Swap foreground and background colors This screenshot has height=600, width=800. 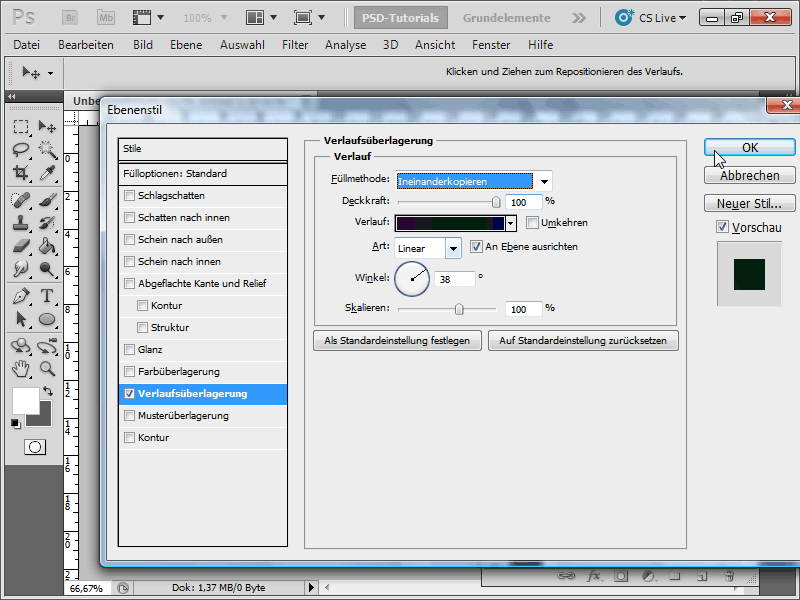tap(48, 391)
